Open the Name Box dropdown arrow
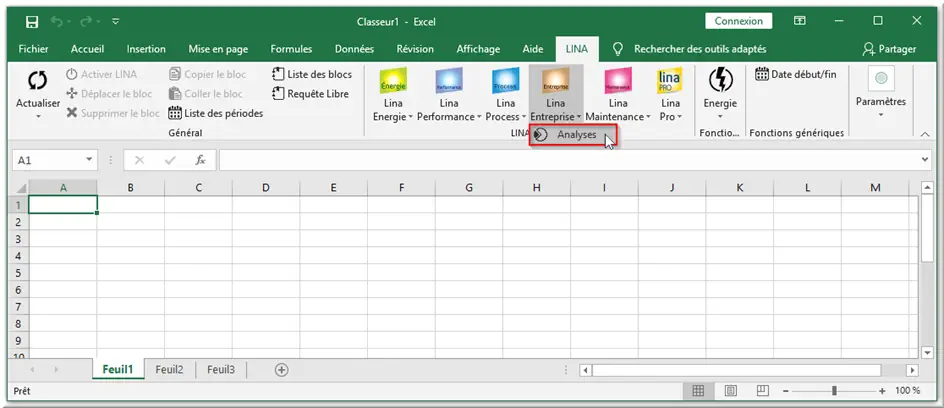The image size is (944, 408). coord(89,160)
